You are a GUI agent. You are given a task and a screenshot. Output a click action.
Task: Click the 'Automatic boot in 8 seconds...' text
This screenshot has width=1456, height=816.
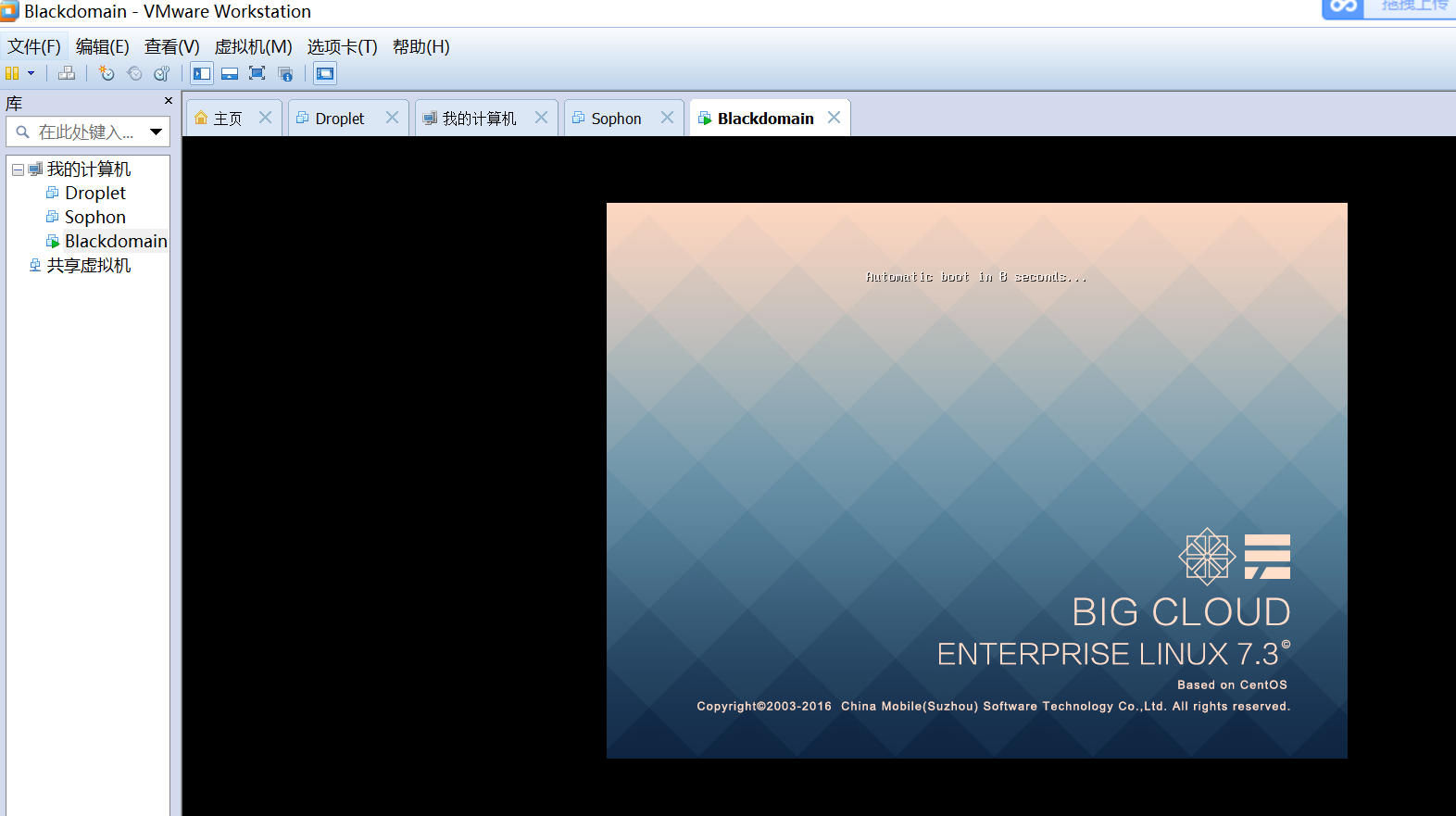point(976,277)
